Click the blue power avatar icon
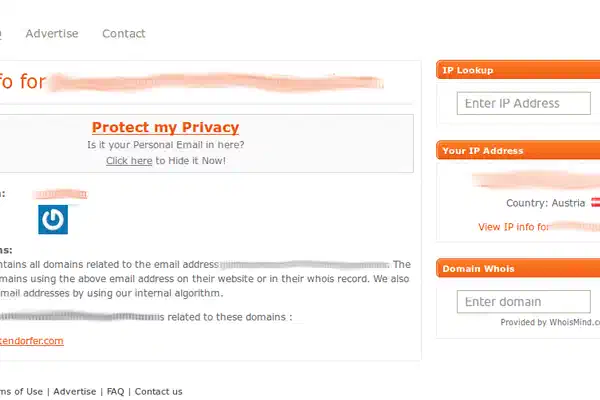 [52, 219]
